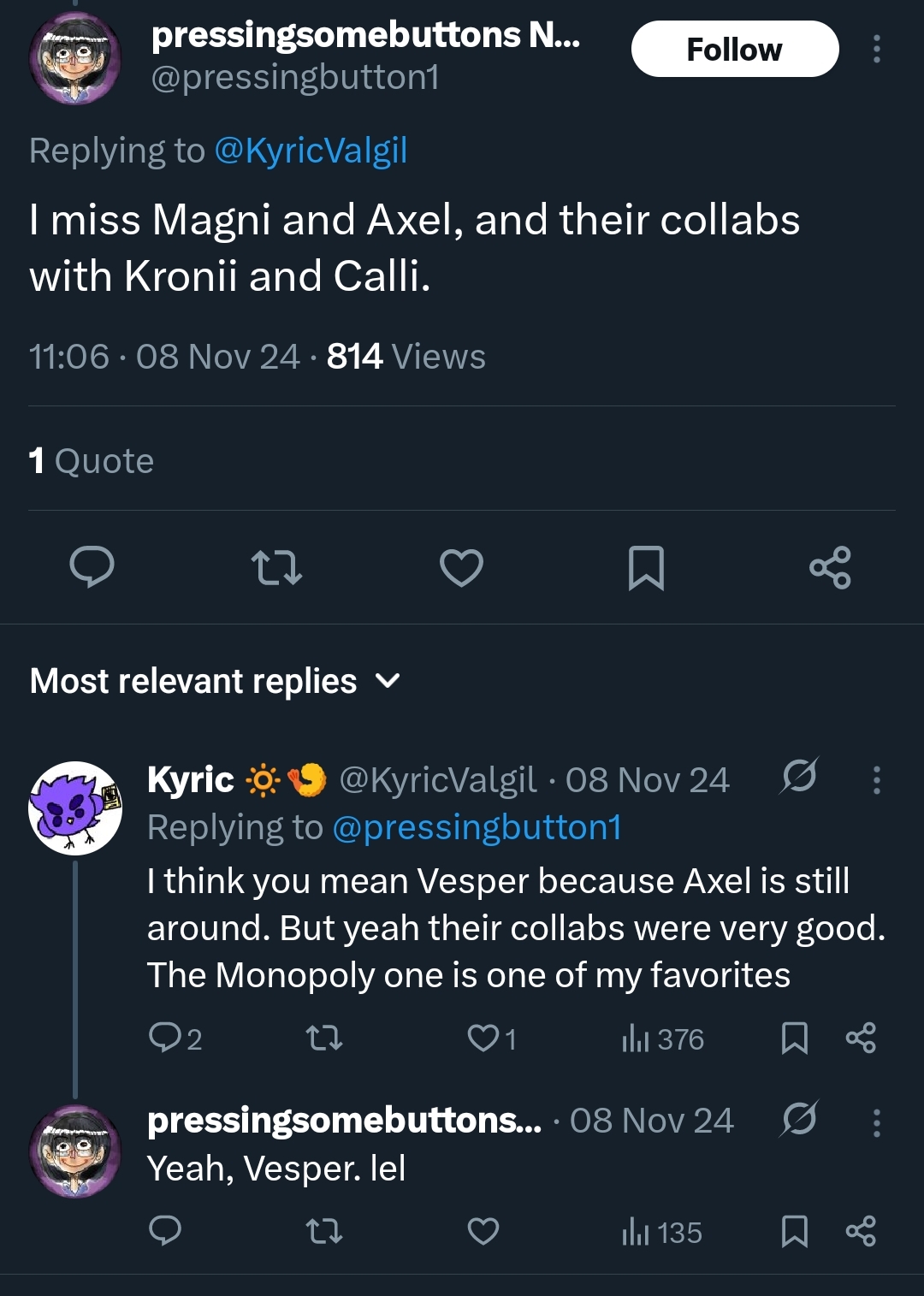Open Kyric's profile avatar

click(x=75, y=808)
